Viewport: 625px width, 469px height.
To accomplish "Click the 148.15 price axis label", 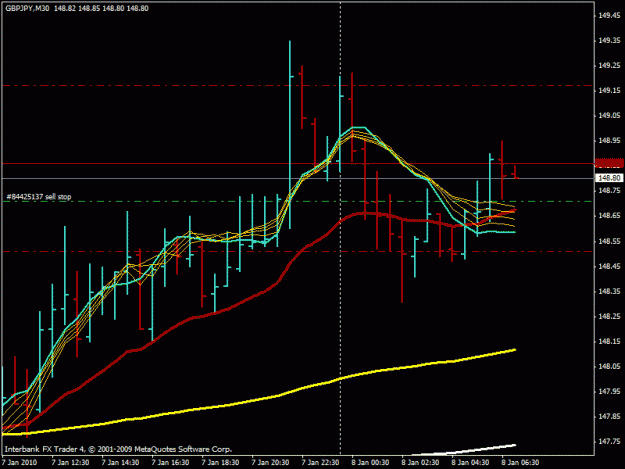I will tap(609, 341).
